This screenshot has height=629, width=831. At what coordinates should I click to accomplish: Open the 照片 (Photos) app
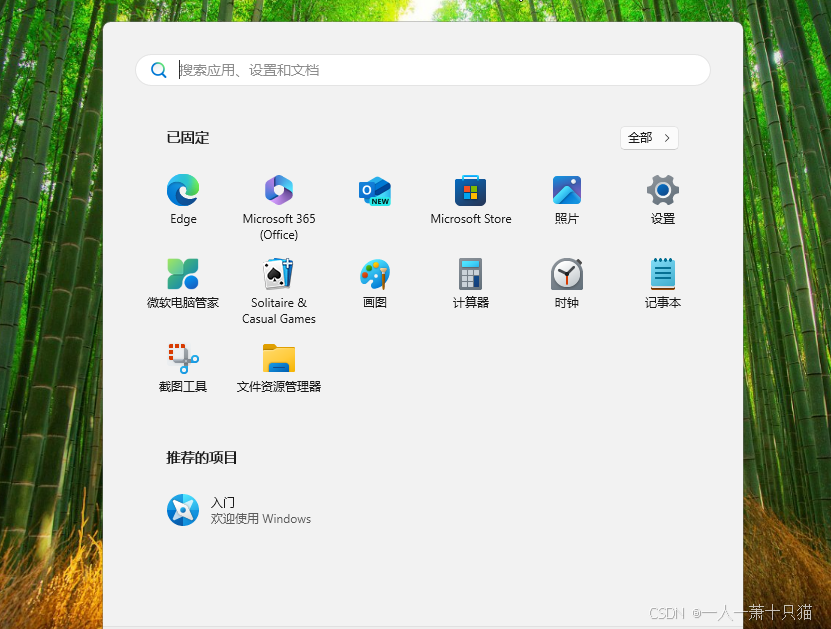pyautogui.click(x=567, y=190)
